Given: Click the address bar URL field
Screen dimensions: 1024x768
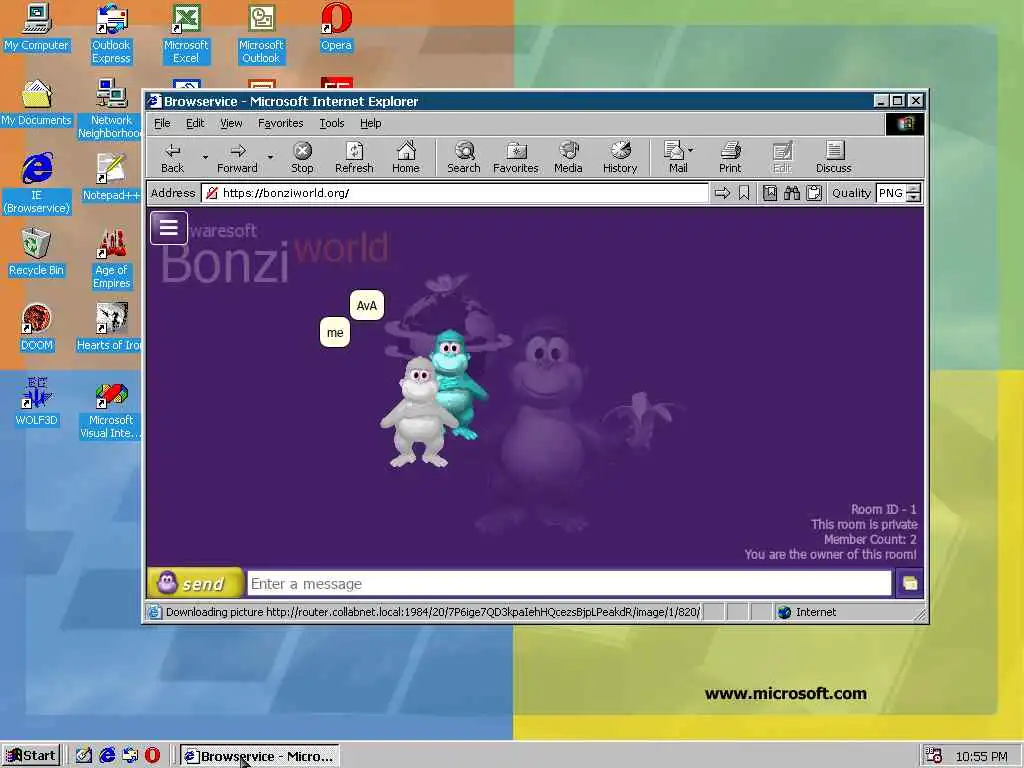Looking at the screenshot, I should tap(455, 193).
